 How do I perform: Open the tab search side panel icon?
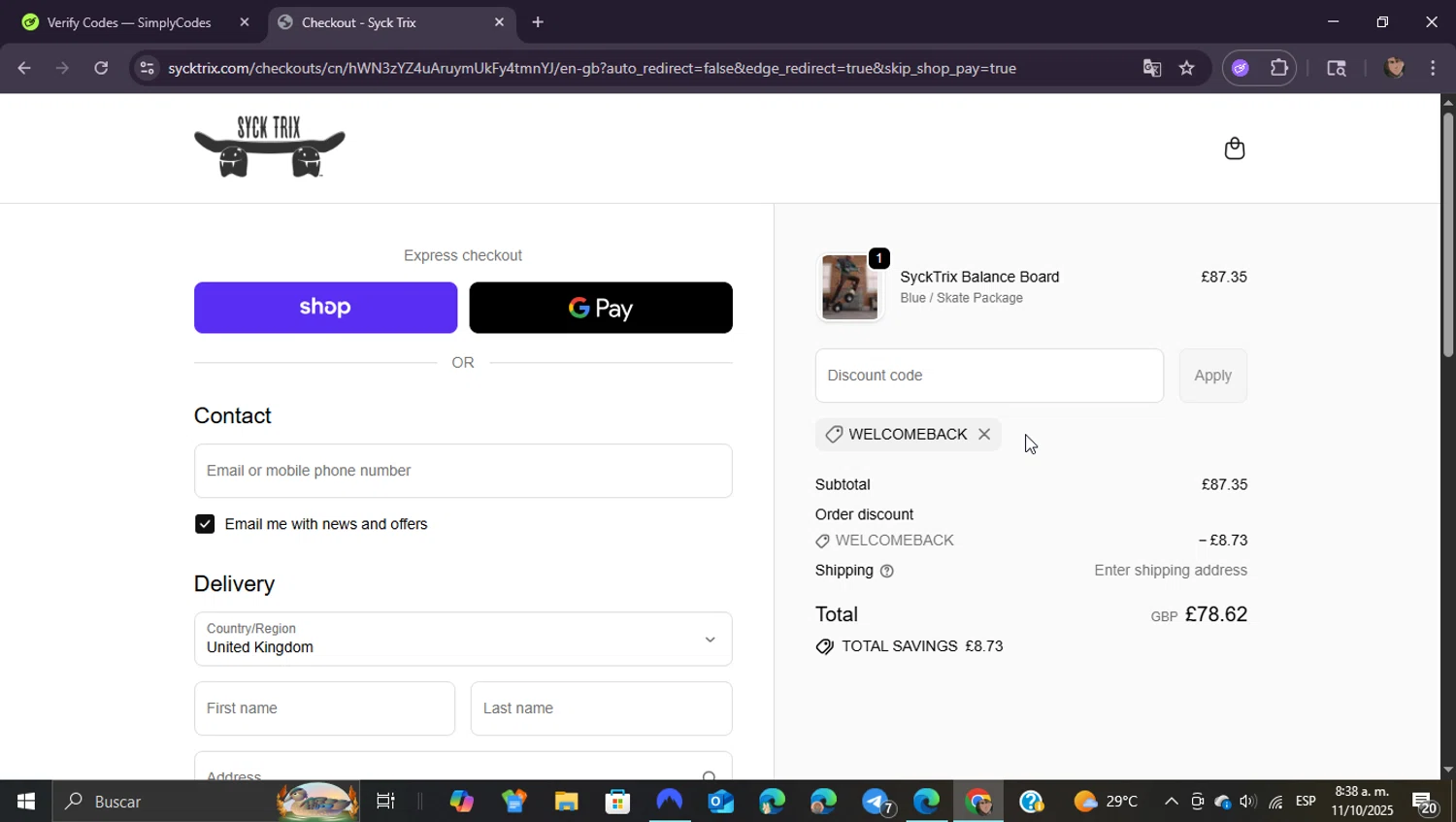click(1336, 68)
